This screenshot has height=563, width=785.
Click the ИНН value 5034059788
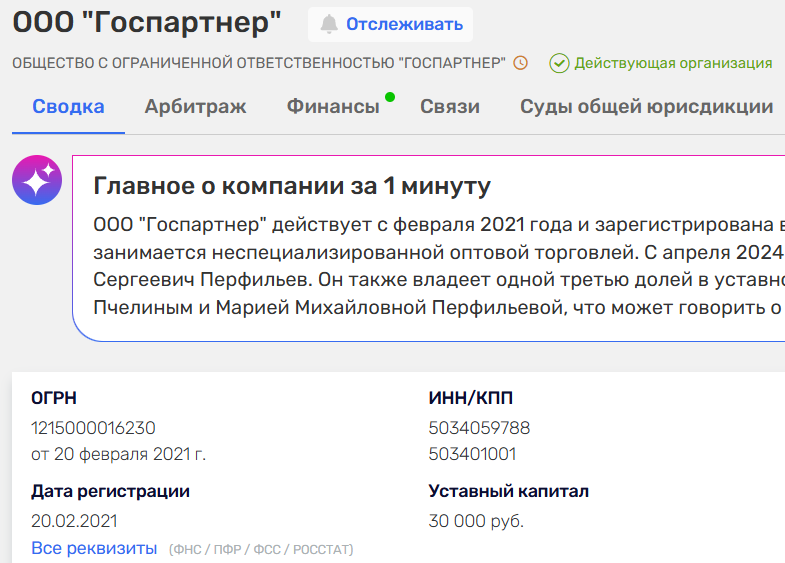(x=479, y=428)
